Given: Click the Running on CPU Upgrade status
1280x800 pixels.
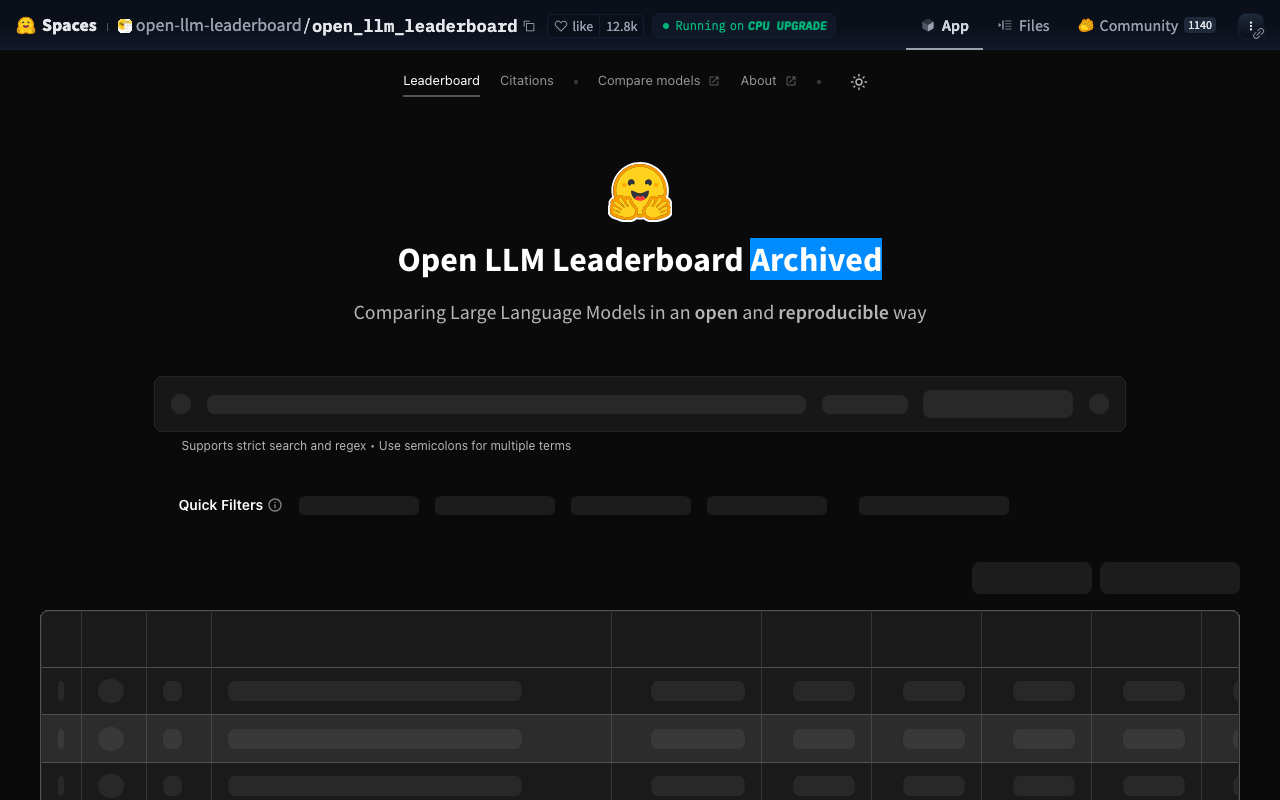Looking at the screenshot, I should coord(744,26).
